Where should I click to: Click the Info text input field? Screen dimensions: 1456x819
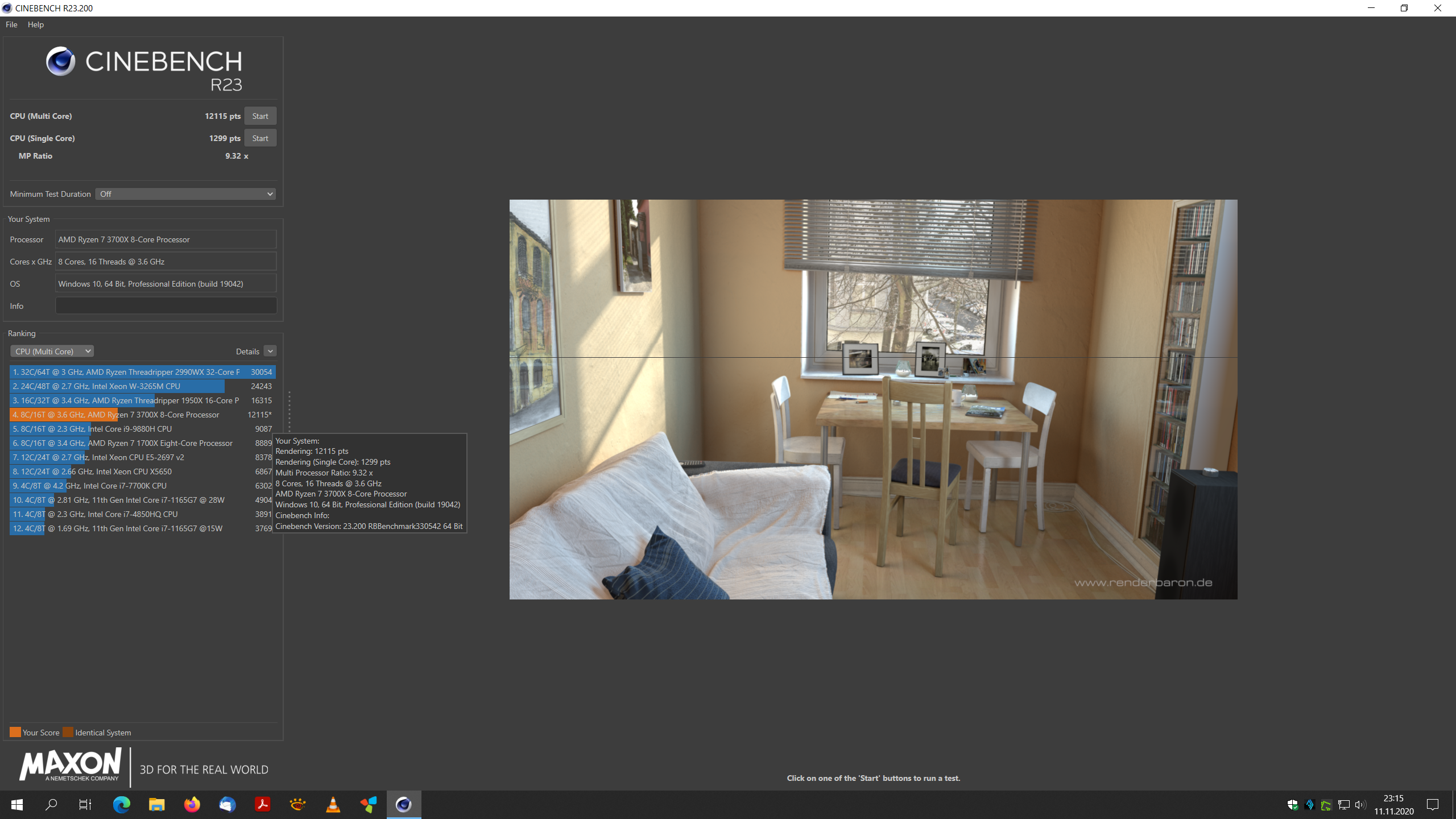(x=166, y=306)
